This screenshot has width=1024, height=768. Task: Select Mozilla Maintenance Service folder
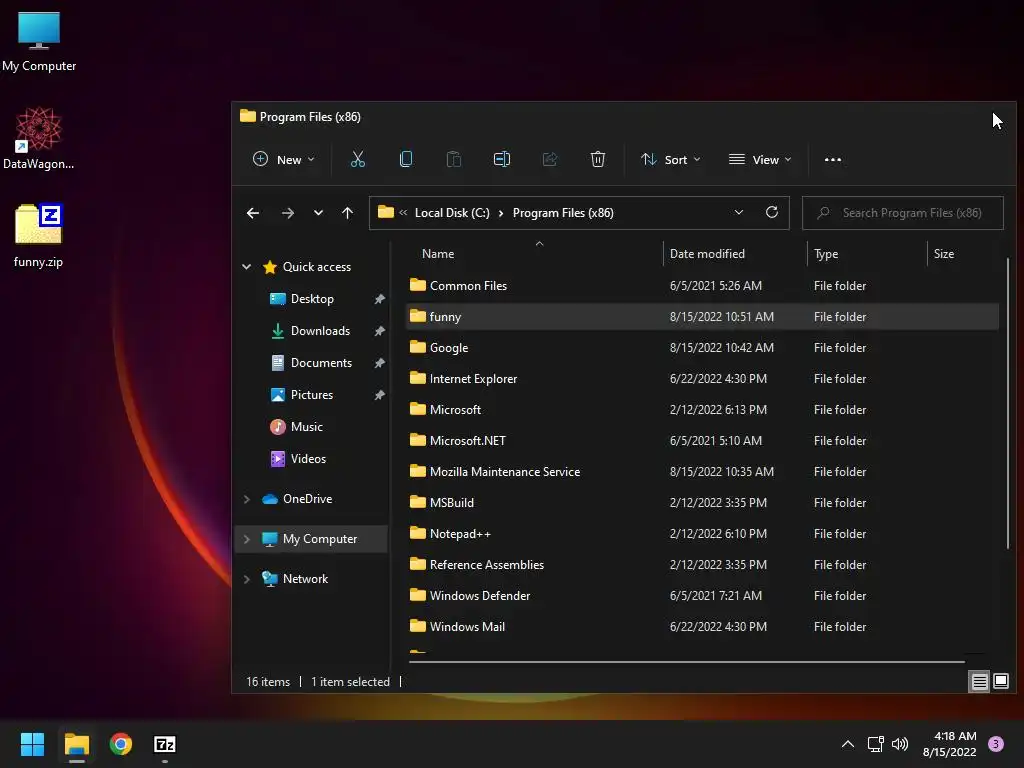[702, 472]
